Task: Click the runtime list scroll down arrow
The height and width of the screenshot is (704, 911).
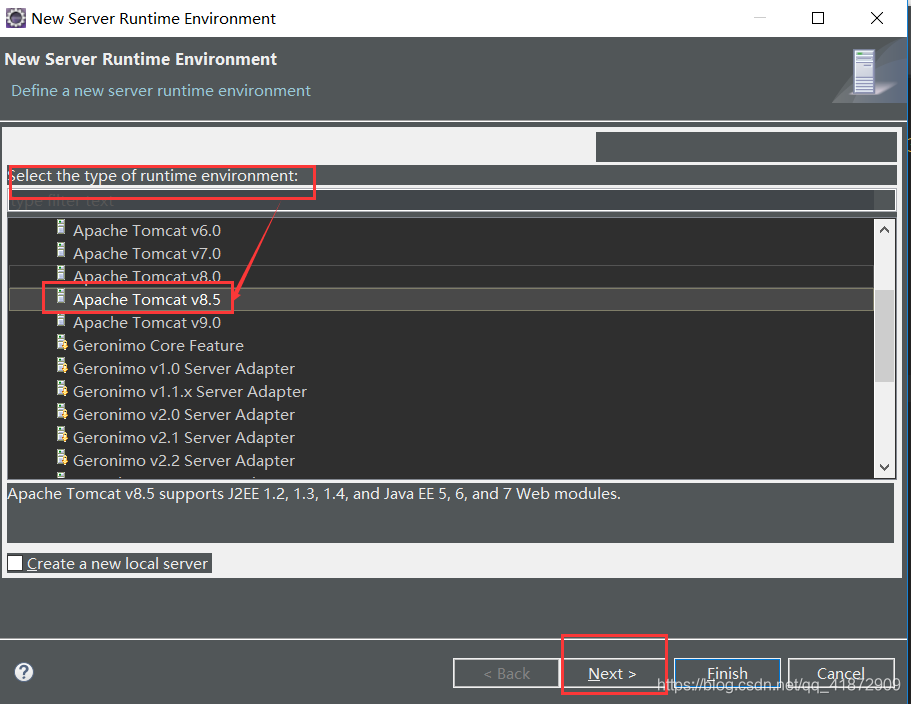Action: (x=884, y=467)
